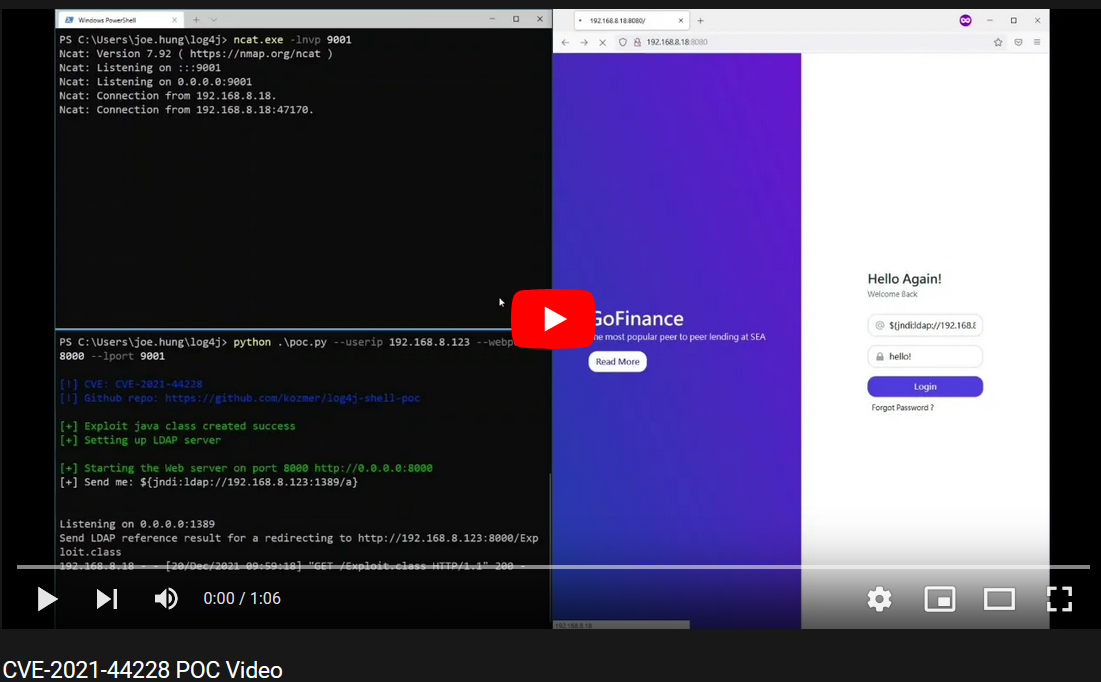Select the Windows PowerShell tab
The image size is (1101, 682).
point(119,20)
